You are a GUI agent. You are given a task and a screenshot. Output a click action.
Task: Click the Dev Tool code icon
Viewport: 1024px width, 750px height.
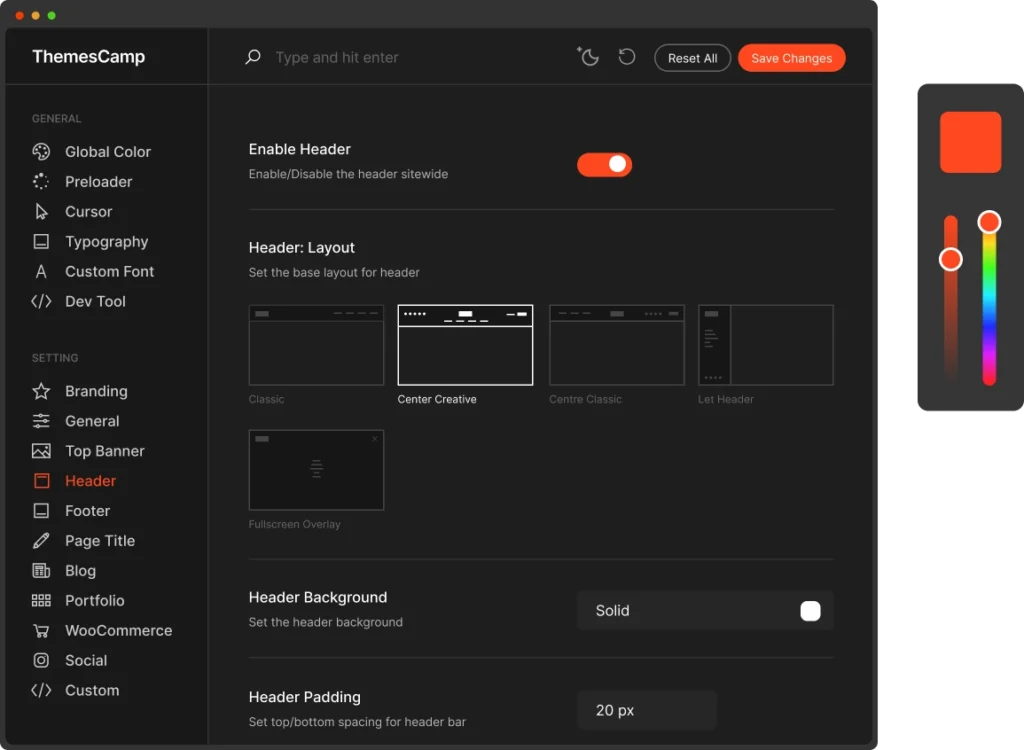(41, 302)
